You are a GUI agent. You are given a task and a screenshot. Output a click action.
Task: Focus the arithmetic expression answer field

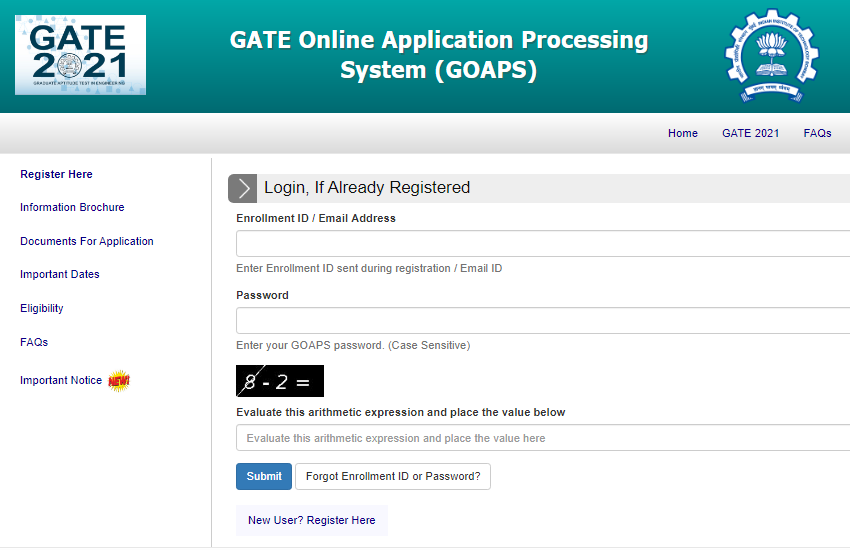[543, 438]
